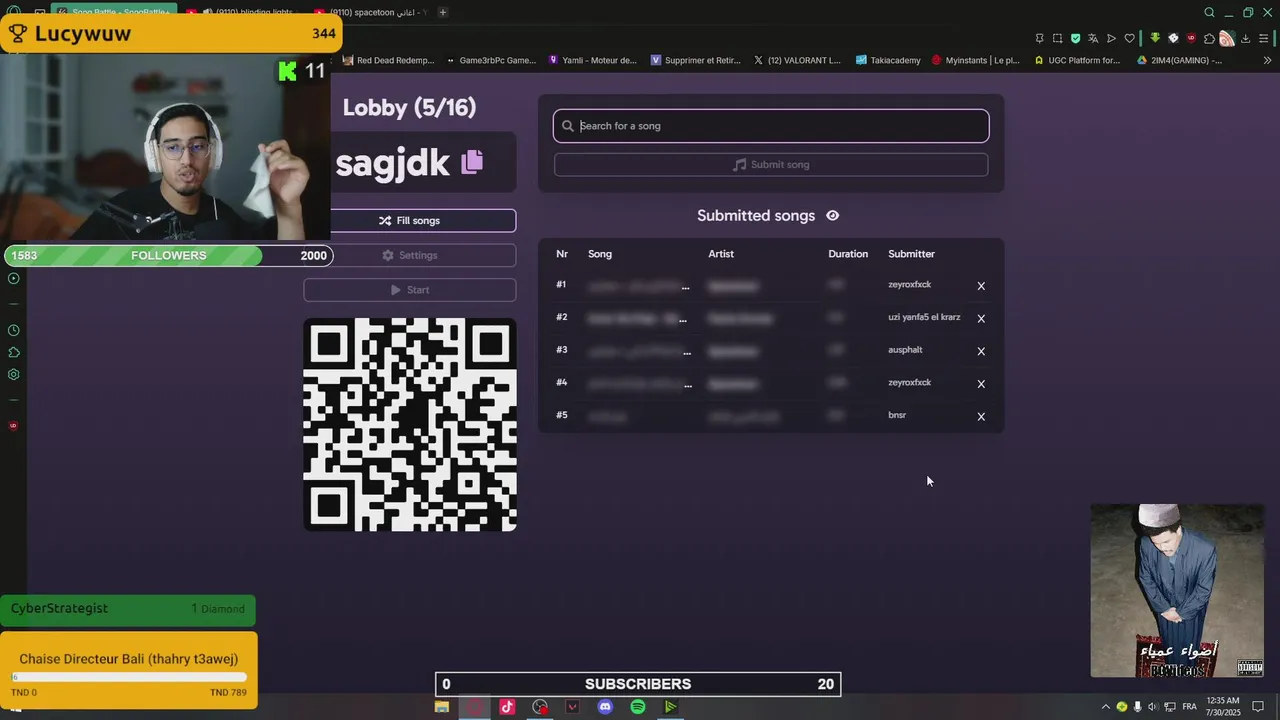Click the translate icon in toolbar
Screen dimensions: 1280x720
click(1093, 38)
